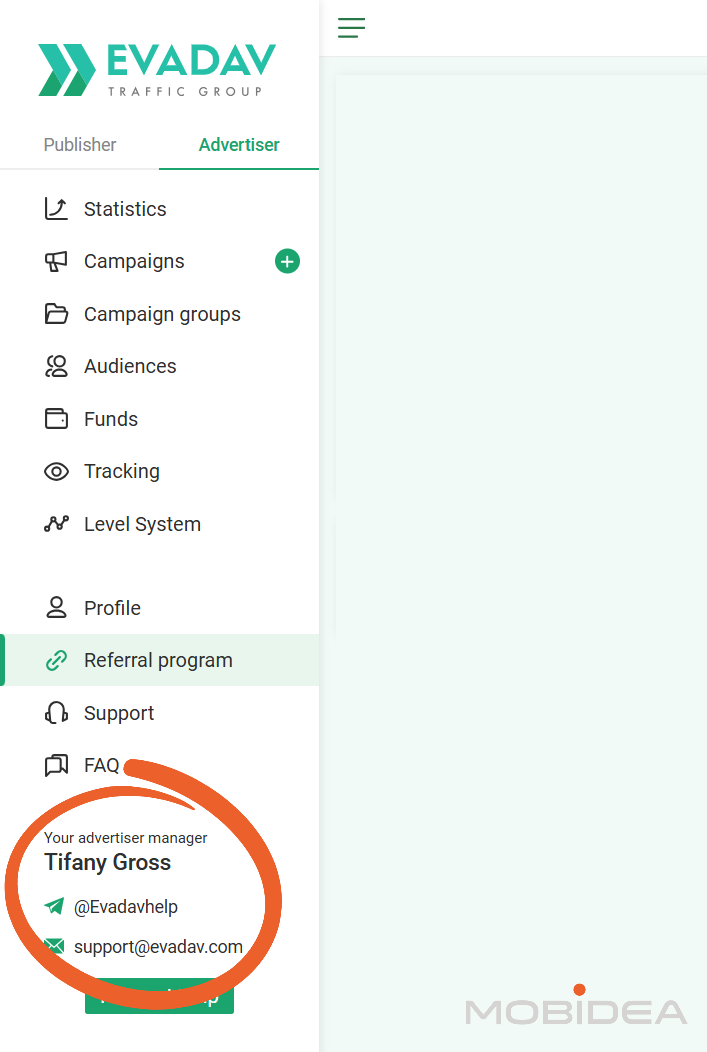Click the Campaigns megaphone icon
The height and width of the screenshot is (1052, 707).
click(x=56, y=261)
